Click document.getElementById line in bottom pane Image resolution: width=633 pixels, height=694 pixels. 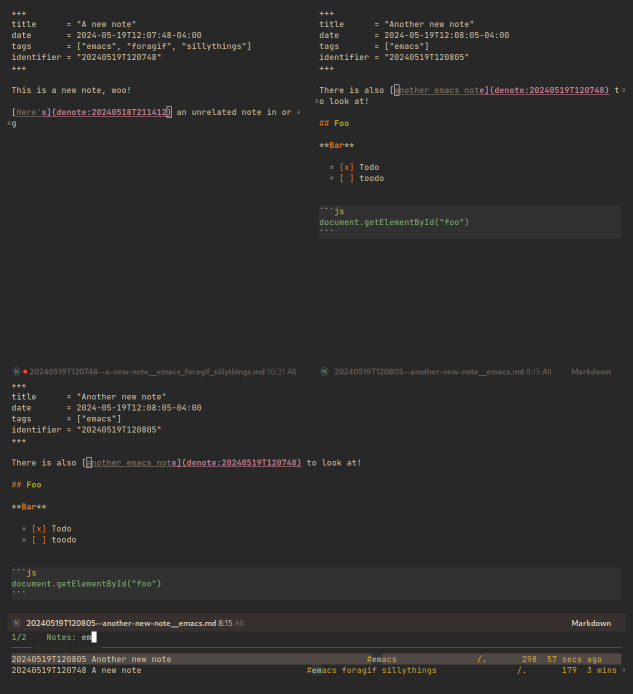(x=86, y=584)
